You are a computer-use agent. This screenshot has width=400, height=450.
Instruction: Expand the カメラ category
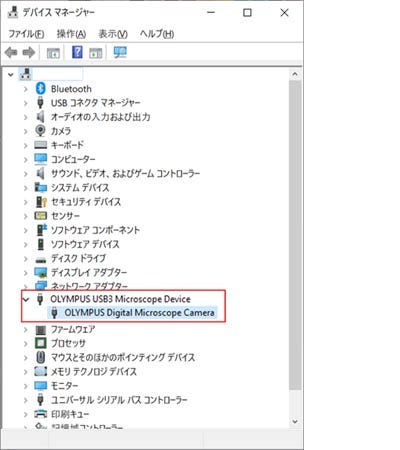click(x=26, y=131)
